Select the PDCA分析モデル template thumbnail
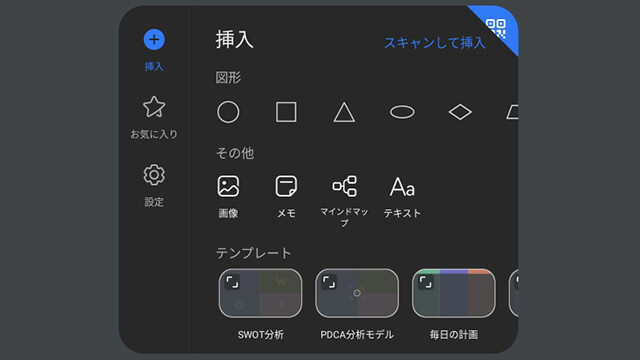The image size is (640, 360). click(357, 293)
